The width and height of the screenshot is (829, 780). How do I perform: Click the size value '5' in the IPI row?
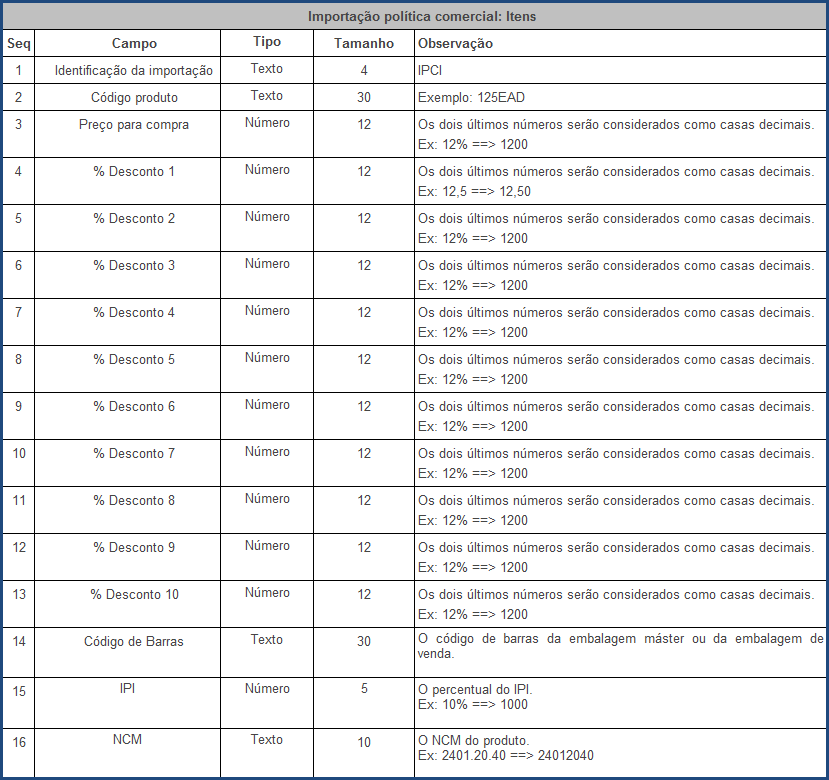pyautogui.click(x=364, y=689)
